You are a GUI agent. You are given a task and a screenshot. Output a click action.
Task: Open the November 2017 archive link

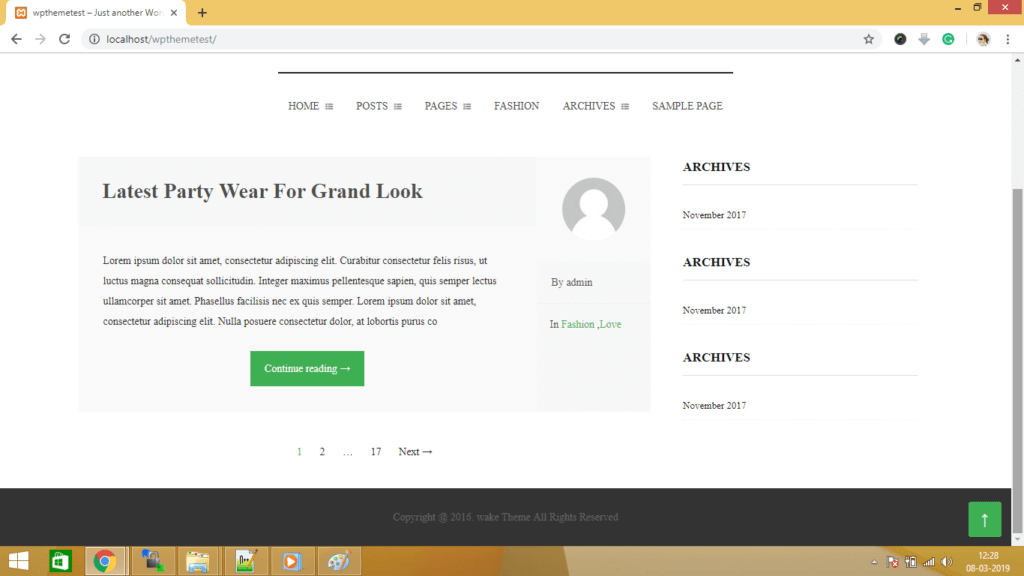coord(713,214)
